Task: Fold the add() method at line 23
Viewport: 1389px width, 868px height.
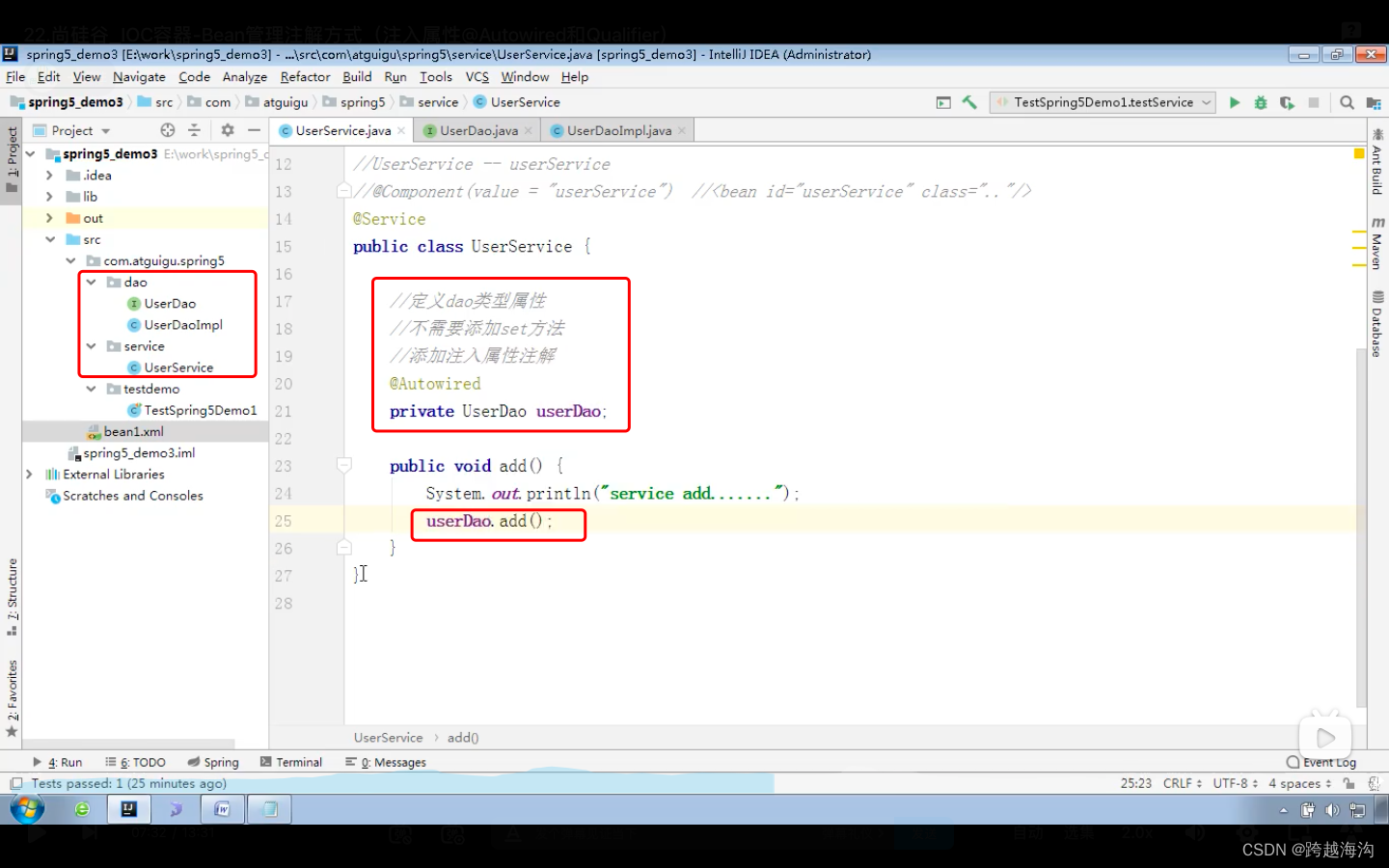Action: point(343,466)
